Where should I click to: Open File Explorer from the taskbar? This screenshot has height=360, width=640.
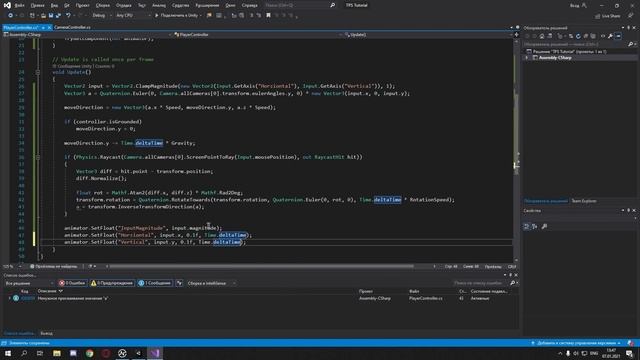(57, 353)
